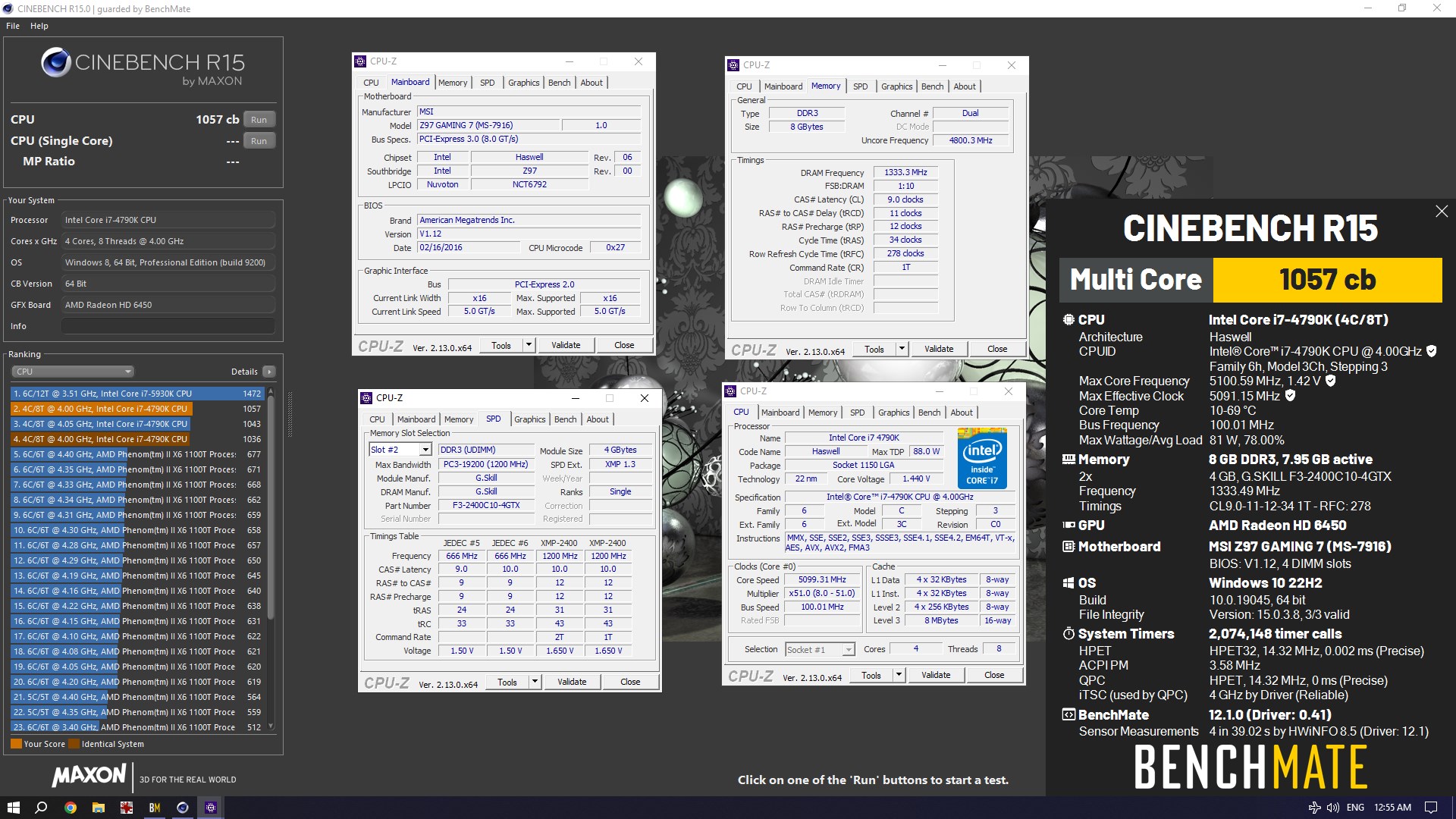Switch to SPD tab in Memory window
Screen dimensions: 1456x819
861,86
